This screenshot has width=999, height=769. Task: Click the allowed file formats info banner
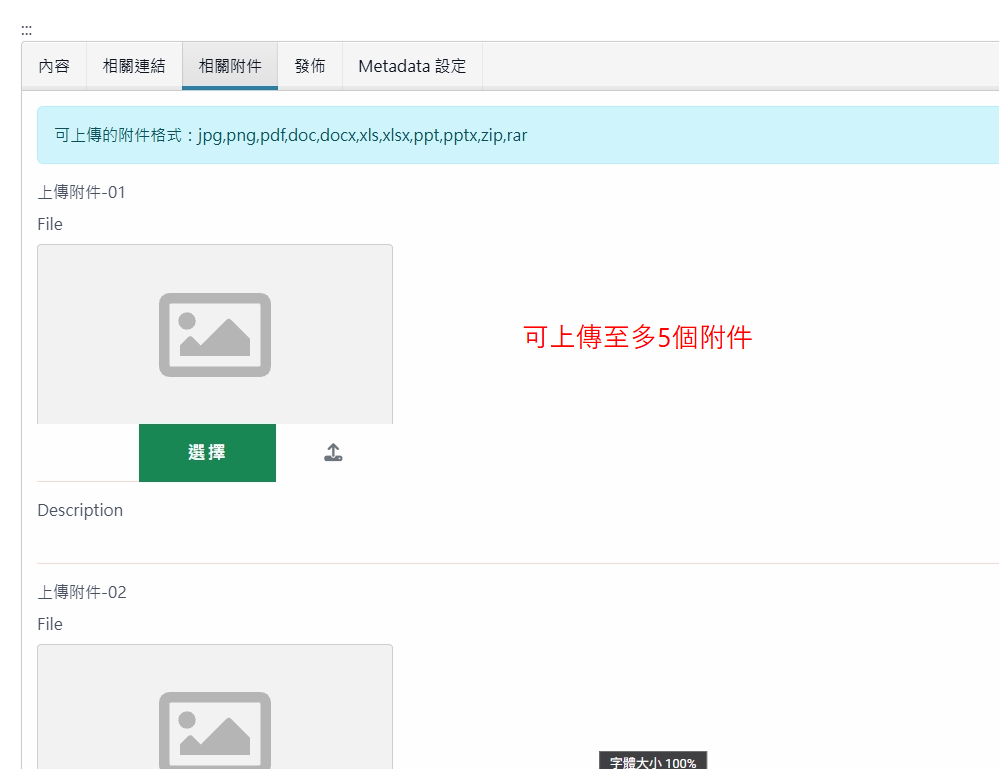pyautogui.click(x=500, y=134)
